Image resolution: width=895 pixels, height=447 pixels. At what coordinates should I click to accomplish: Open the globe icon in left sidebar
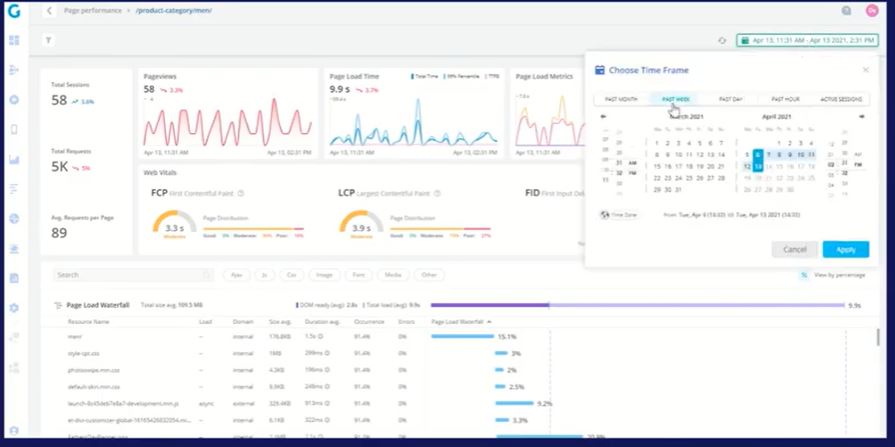[14, 219]
